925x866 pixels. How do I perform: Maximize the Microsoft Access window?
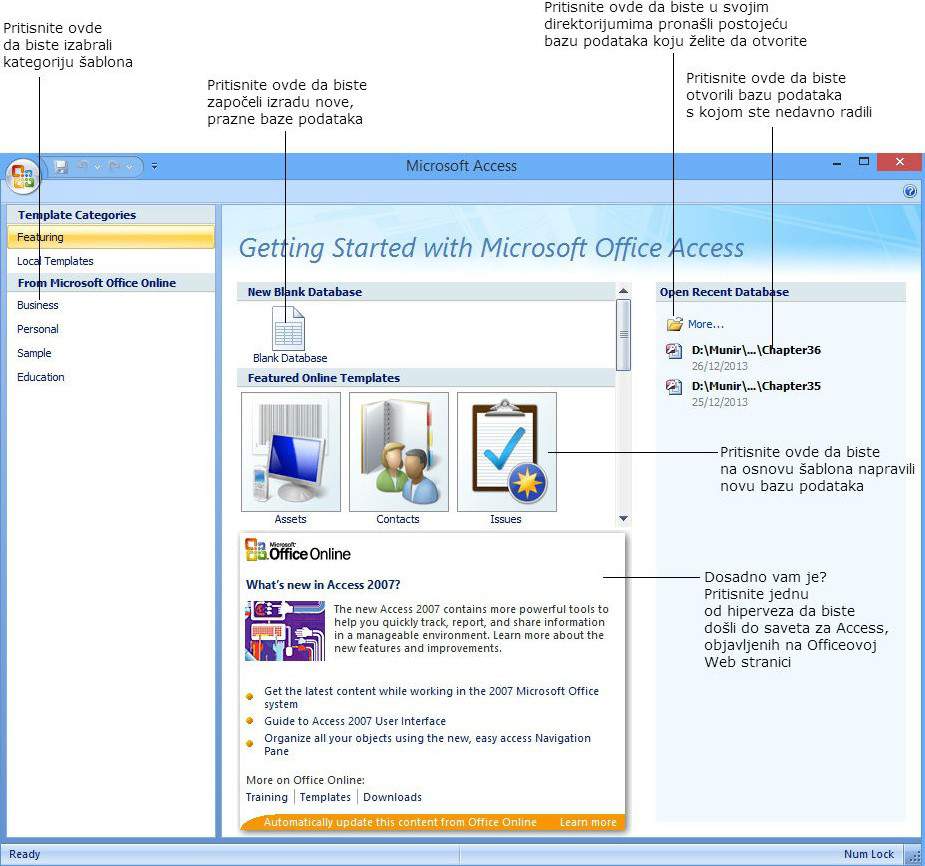click(x=864, y=162)
